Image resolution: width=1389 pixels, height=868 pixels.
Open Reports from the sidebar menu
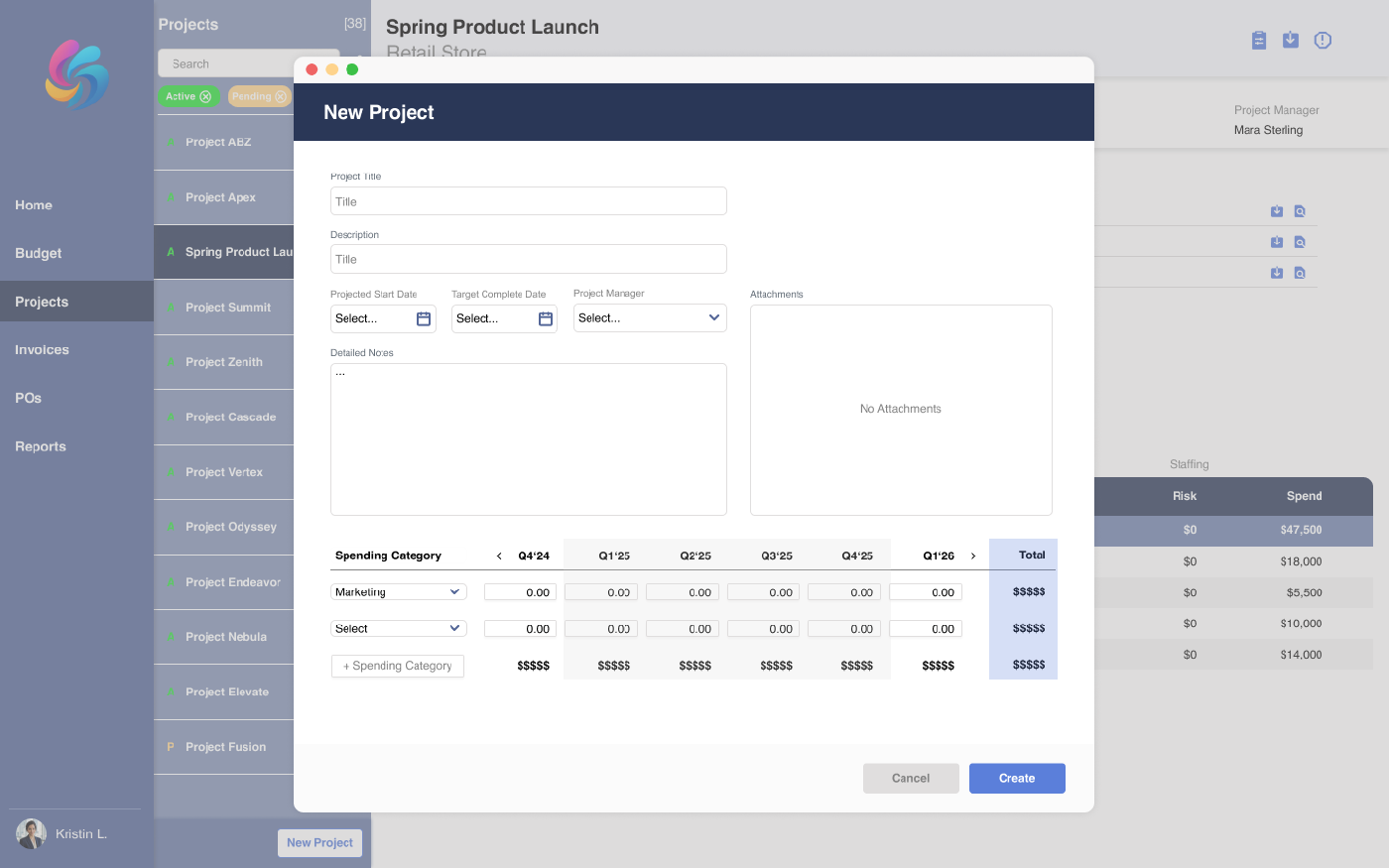[41, 446]
